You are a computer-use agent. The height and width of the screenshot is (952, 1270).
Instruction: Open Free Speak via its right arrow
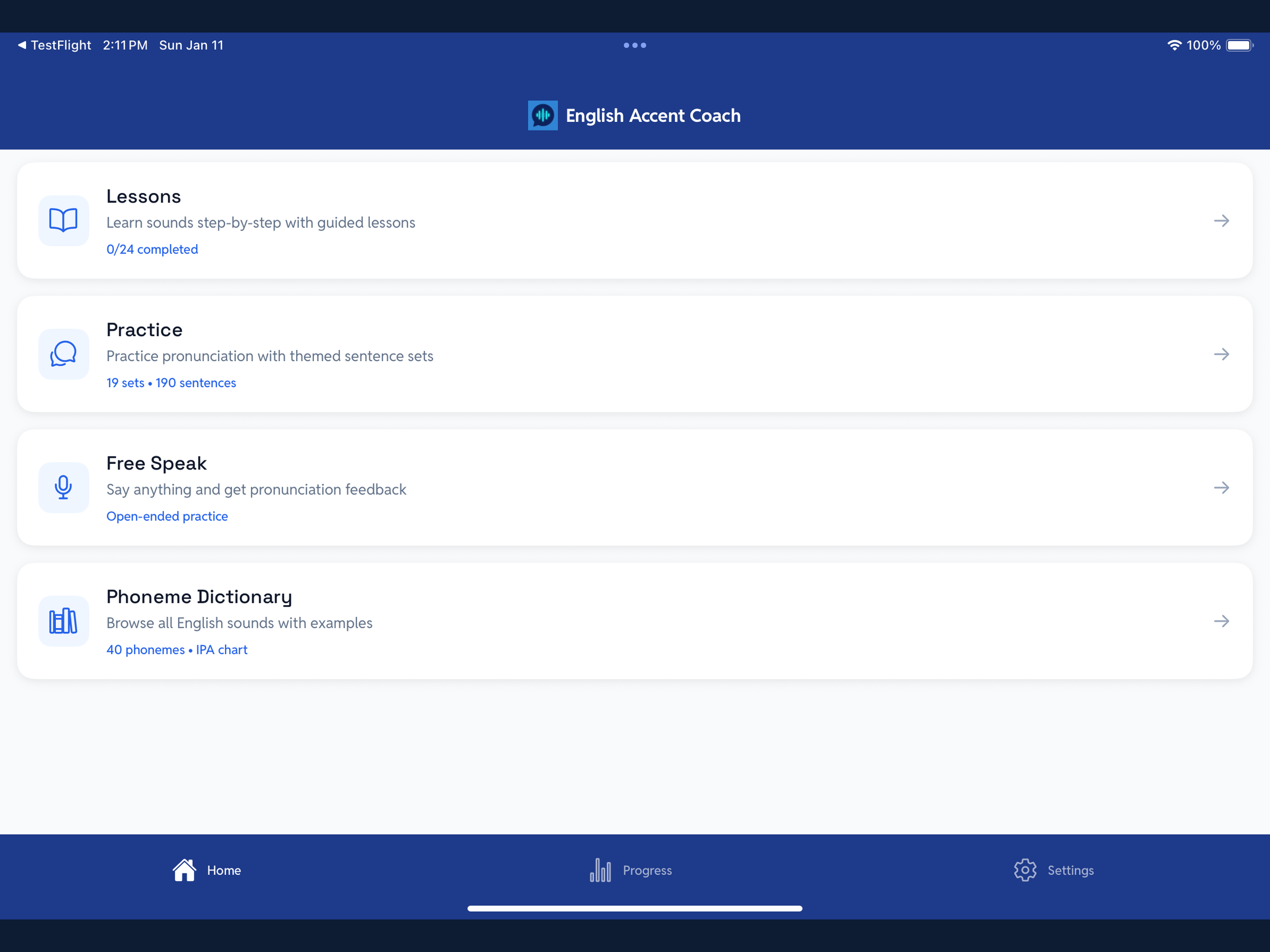point(1221,488)
